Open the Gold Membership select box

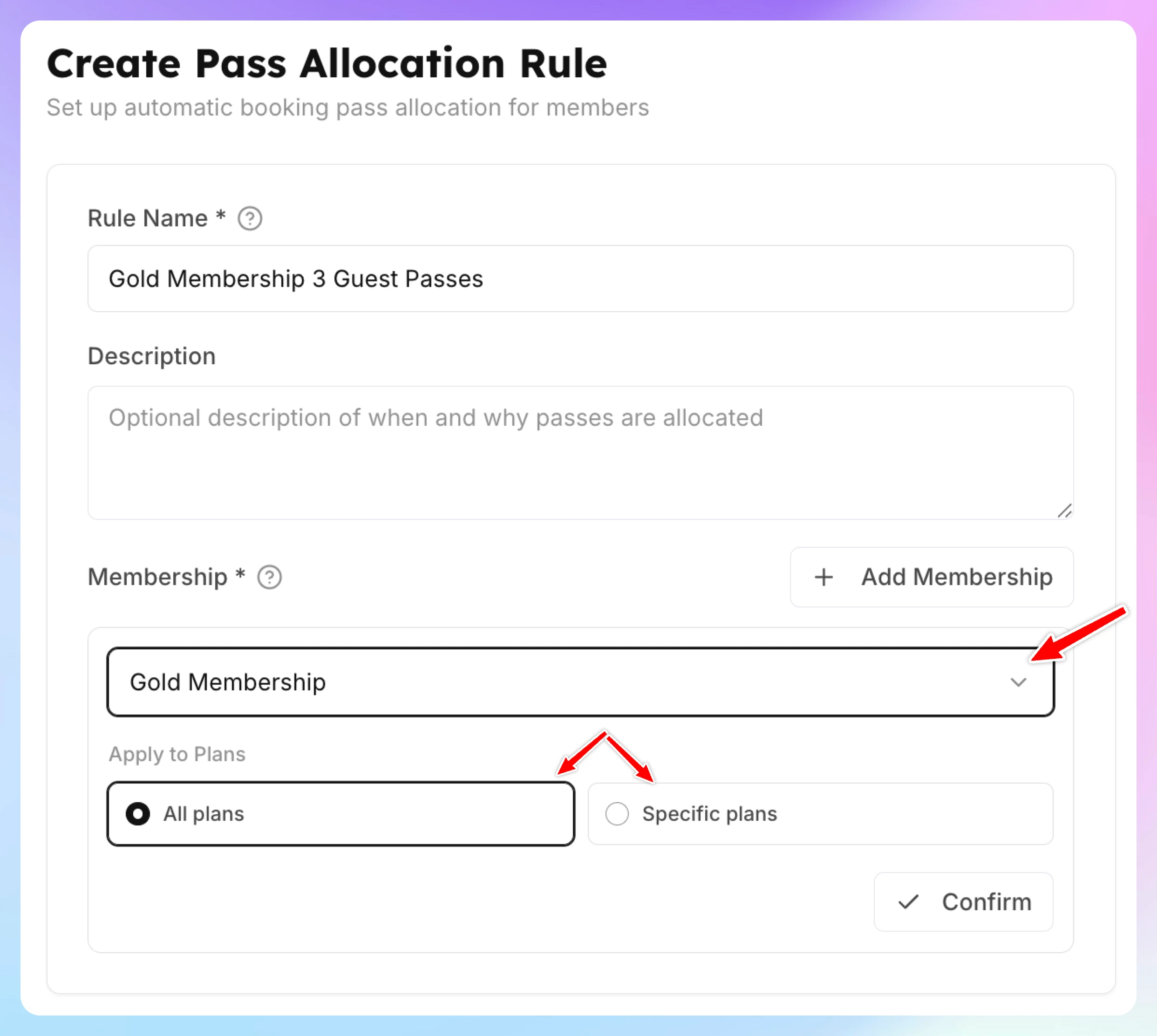pyautogui.click(x=580, y=682)
